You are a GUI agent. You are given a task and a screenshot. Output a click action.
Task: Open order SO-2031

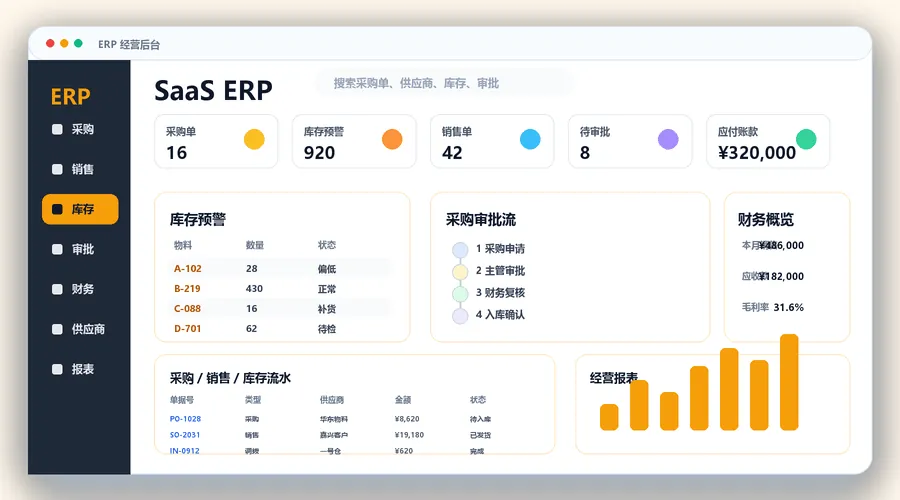[x=185, y=435]
